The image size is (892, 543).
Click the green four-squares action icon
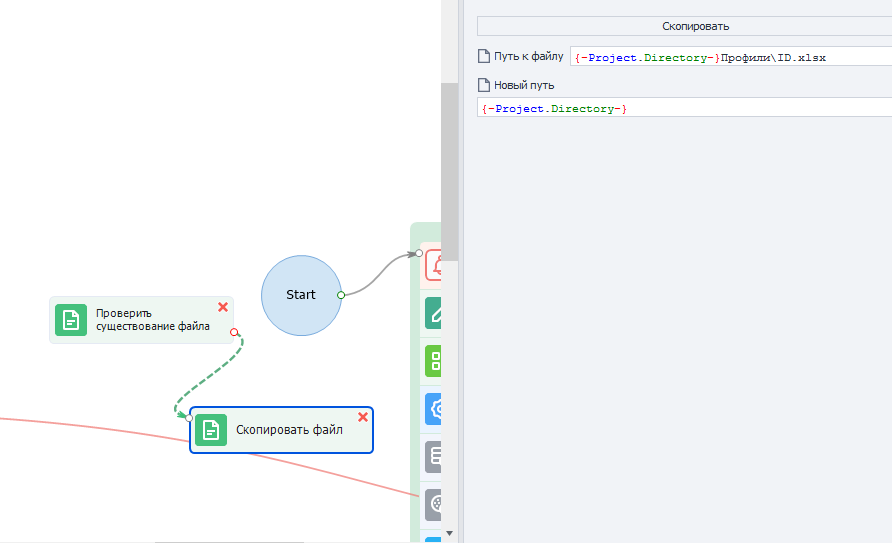pyautogui.click(x=433, y=361)
